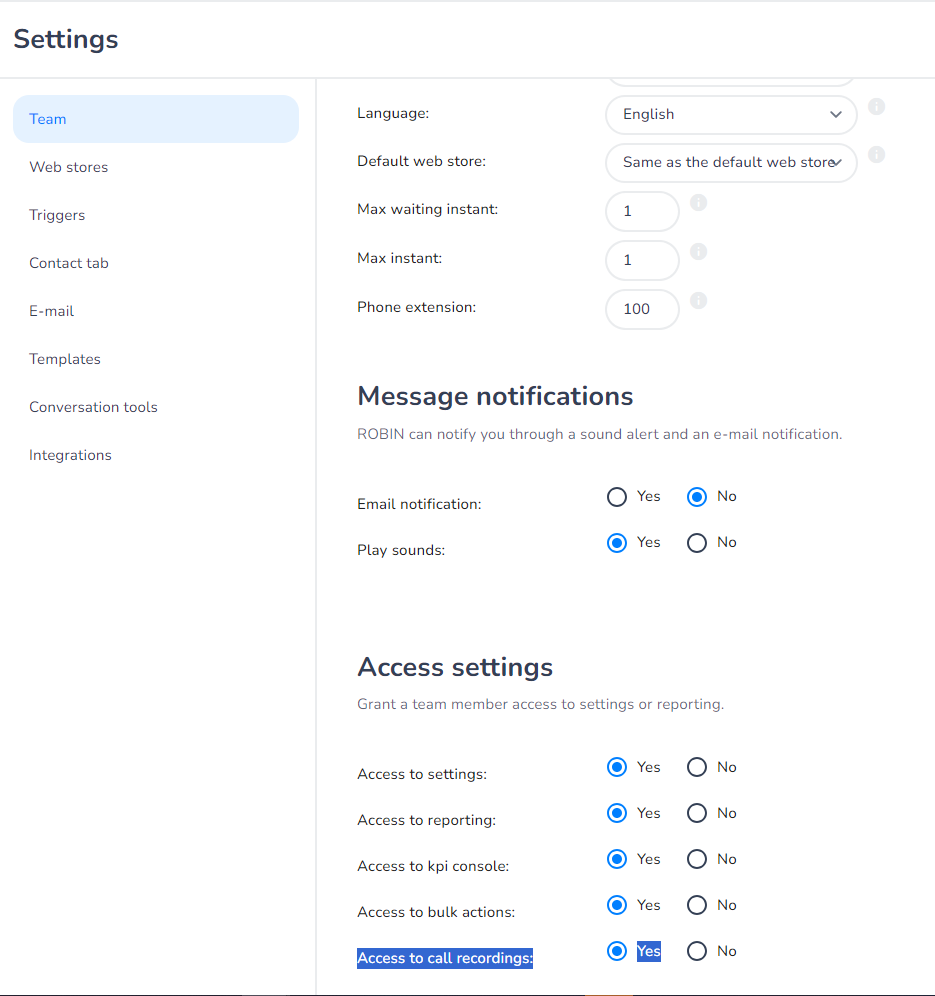The image size is (935, 996).
Task: Select No for Access to reporting
Action: point(697,814)
